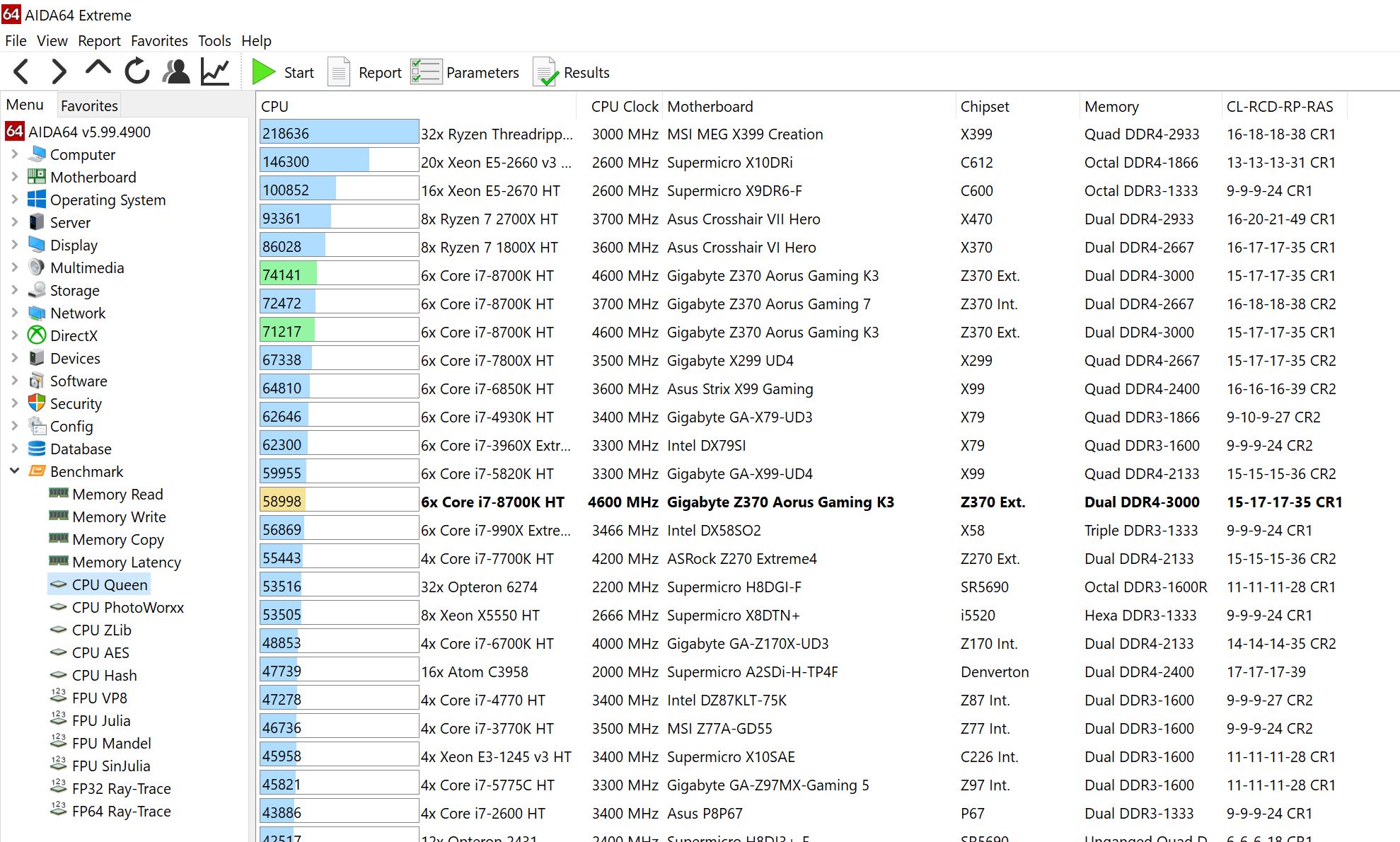Go up one level with Up arrow
The height and width of the screenshot is (842, 1400).
click(98, 69)
